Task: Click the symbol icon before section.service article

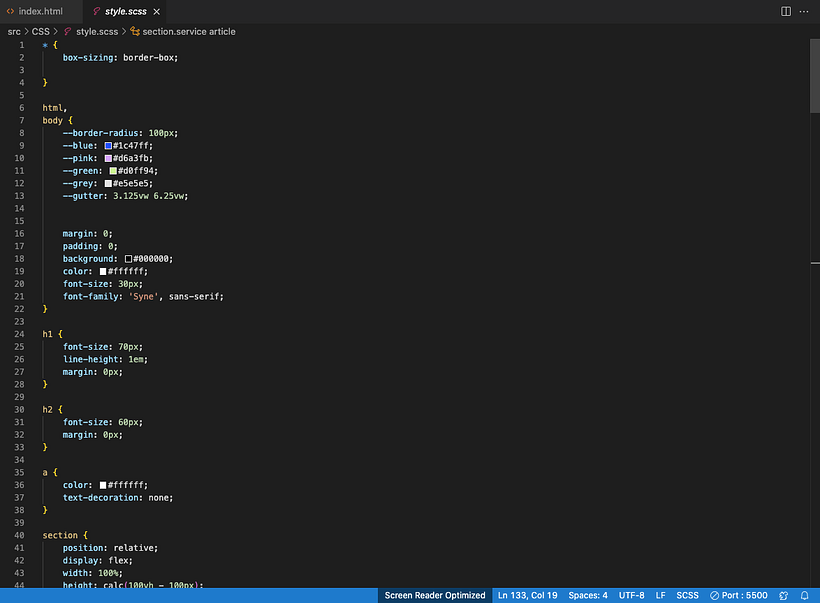Action: point(135,31)
